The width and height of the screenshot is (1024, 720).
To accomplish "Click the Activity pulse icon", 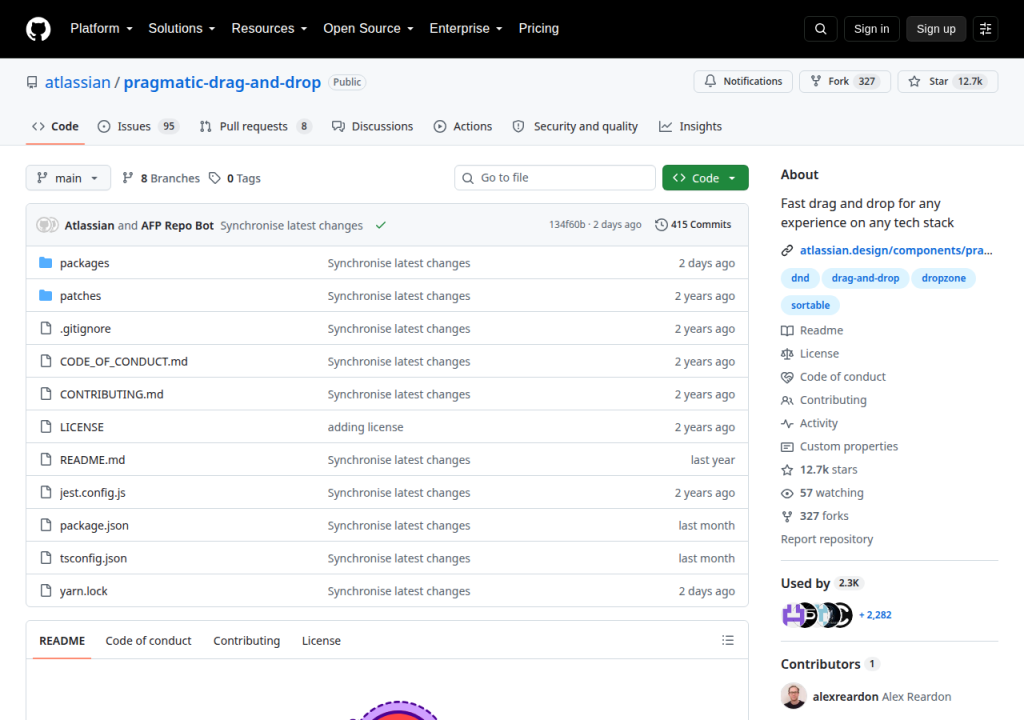I will click(787, 423).
